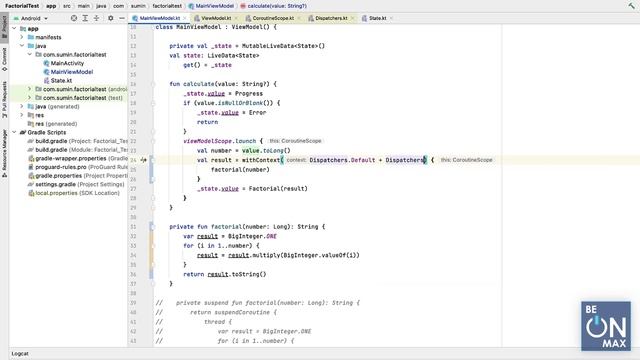
Task: Click the Expand All icon in Project panel
Action: (x=85, y=18)
